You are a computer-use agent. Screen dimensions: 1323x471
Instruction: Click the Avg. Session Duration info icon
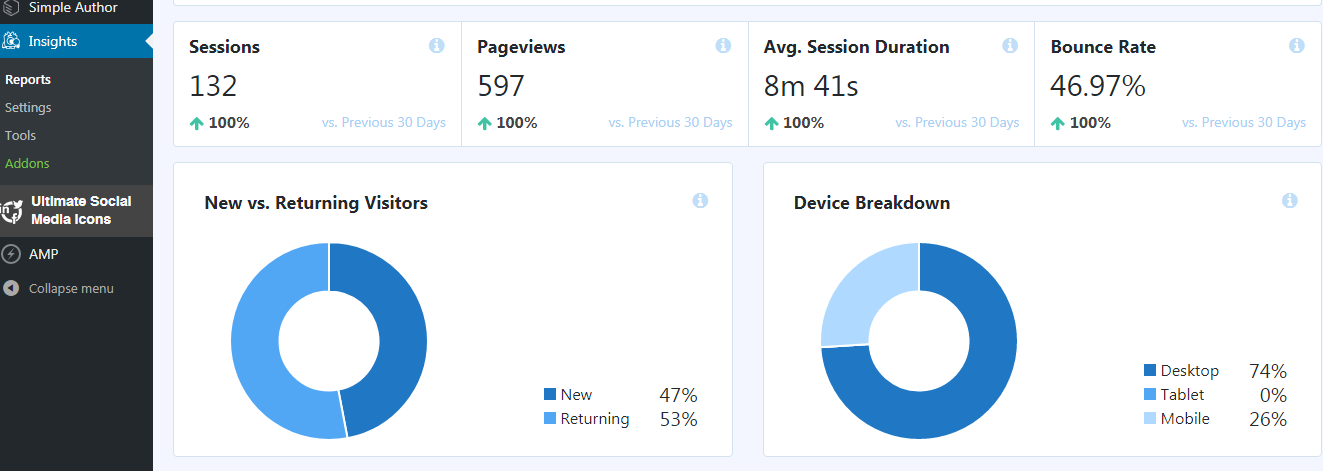coord(1010,46)
